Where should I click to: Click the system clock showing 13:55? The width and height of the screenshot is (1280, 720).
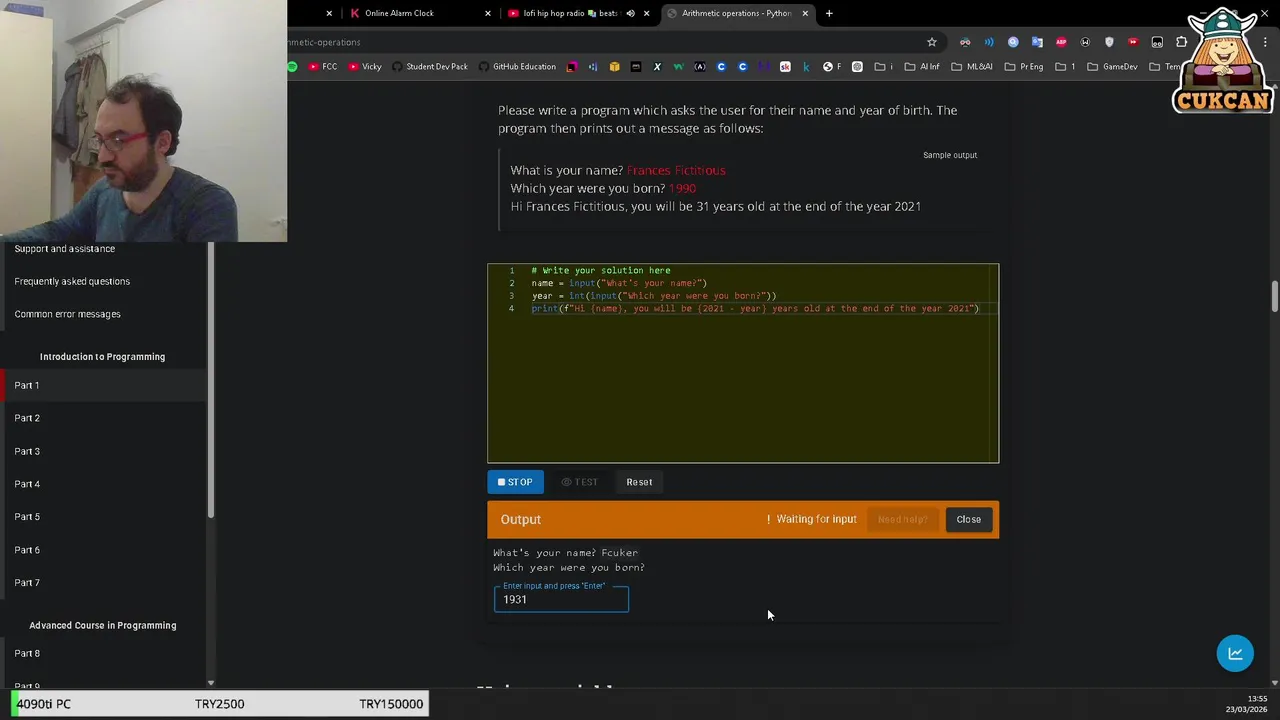point(1258,699)
